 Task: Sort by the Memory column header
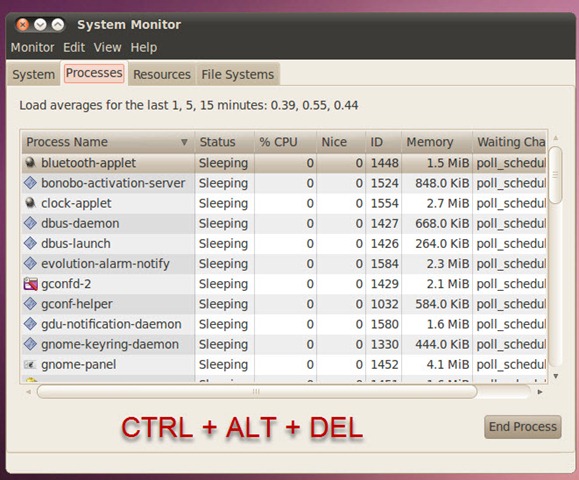click(x=437, y=142)
